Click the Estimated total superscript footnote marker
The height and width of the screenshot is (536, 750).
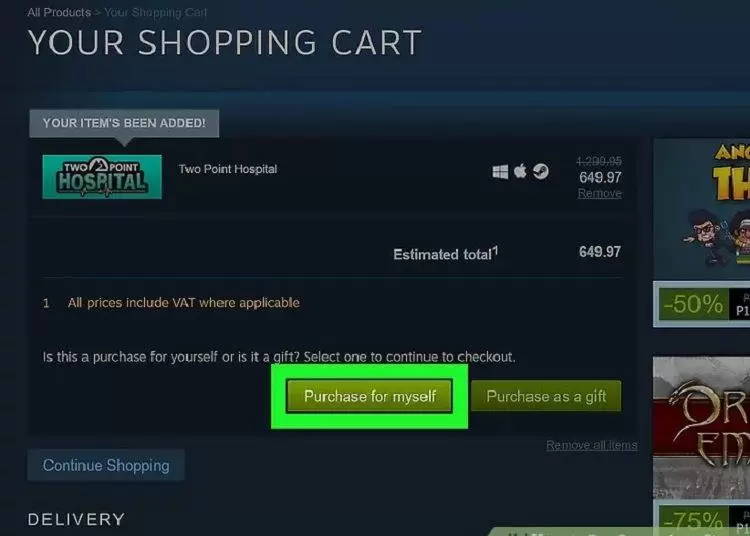point(495,250)
